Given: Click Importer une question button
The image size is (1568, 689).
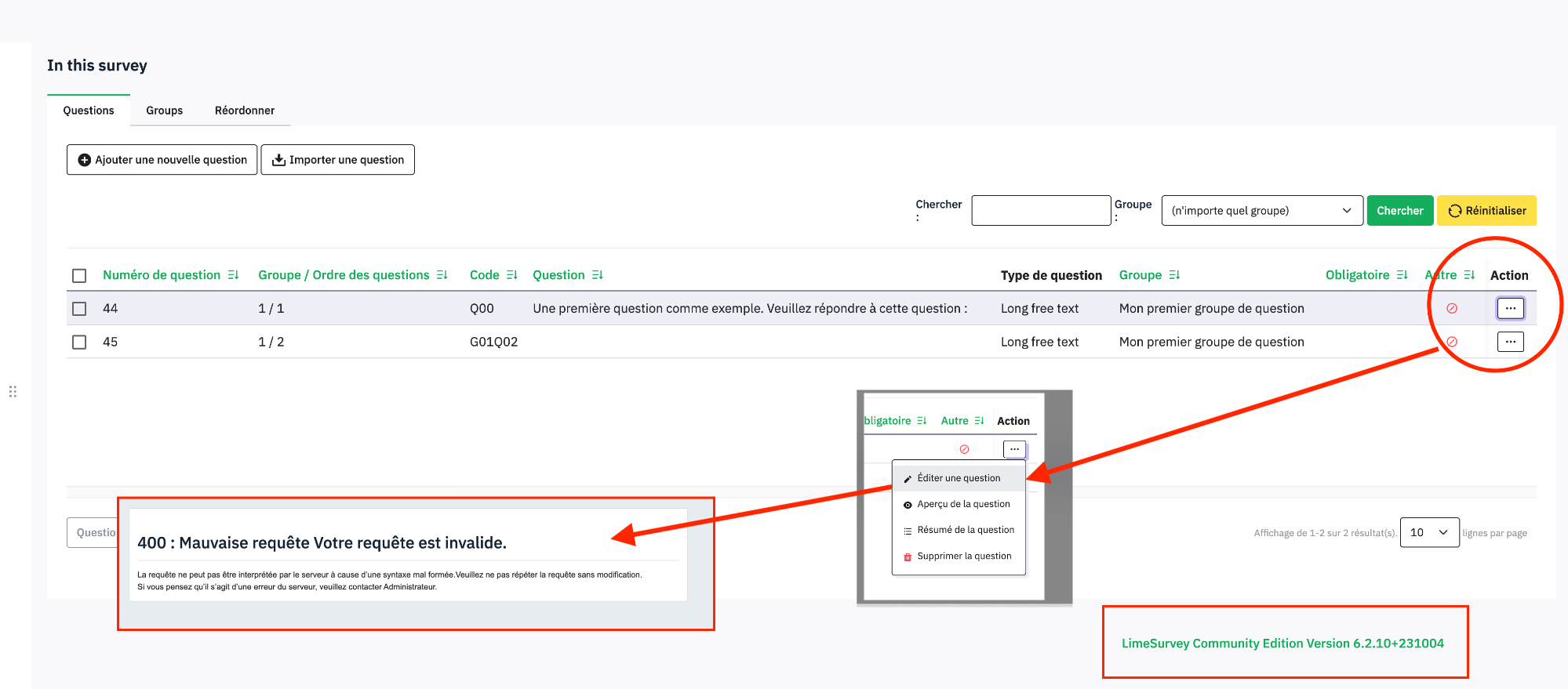Looking at the screenshot, I should pos(337,160).
